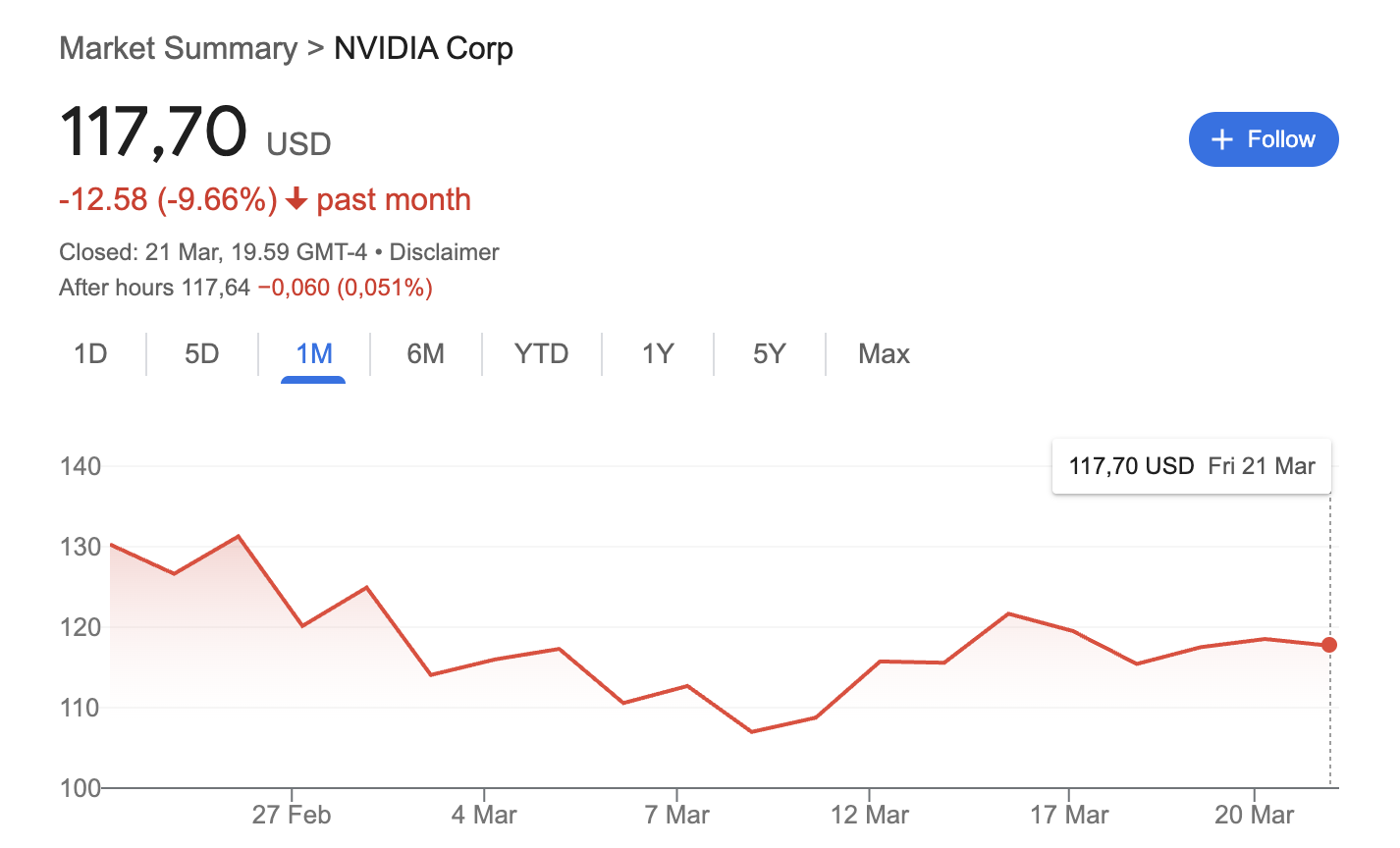This screenshot has height=848, width=1400.
Task: Switch to the 1D chart range
Action: coord(90,353)
